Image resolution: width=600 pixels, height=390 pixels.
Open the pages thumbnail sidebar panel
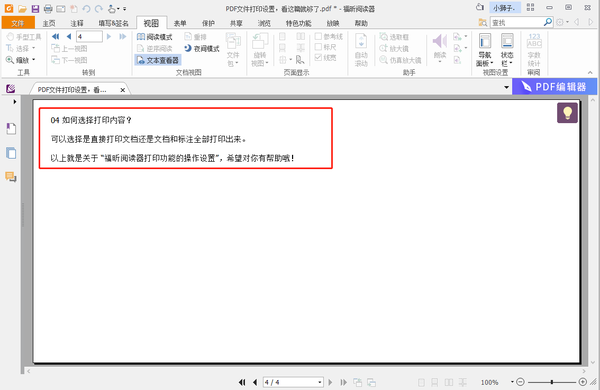(x=11, y=153)
